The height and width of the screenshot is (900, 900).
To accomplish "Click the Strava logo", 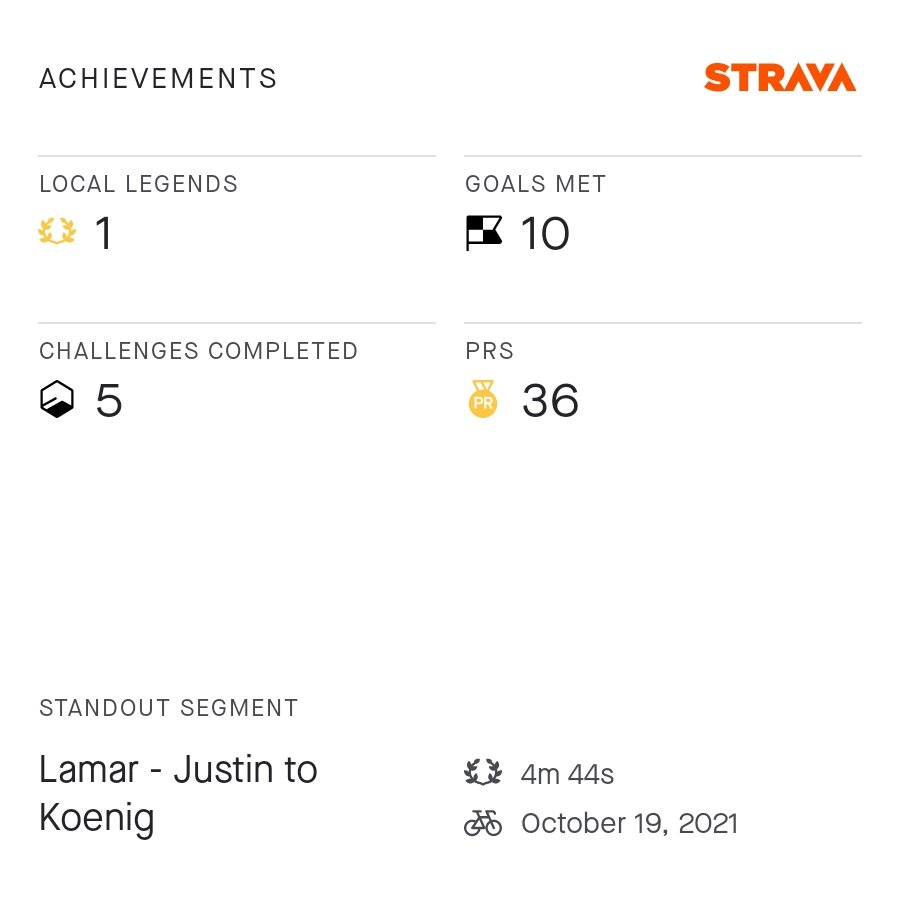I will pos(780,78).
